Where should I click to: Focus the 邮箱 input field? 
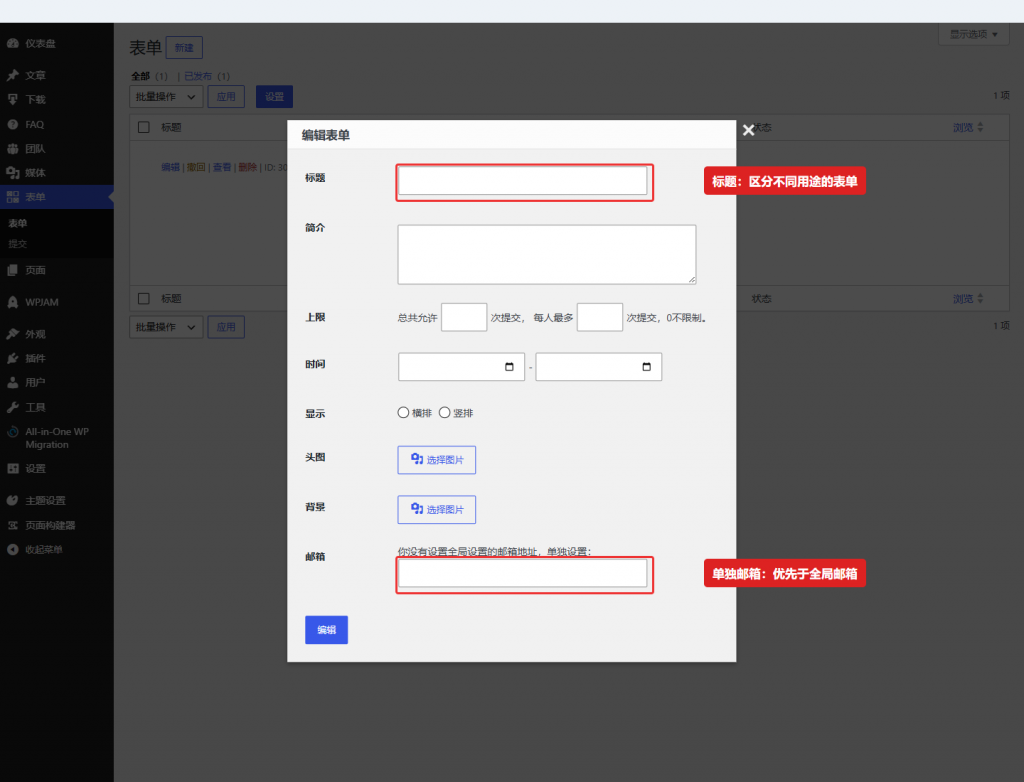click(522, 574)
